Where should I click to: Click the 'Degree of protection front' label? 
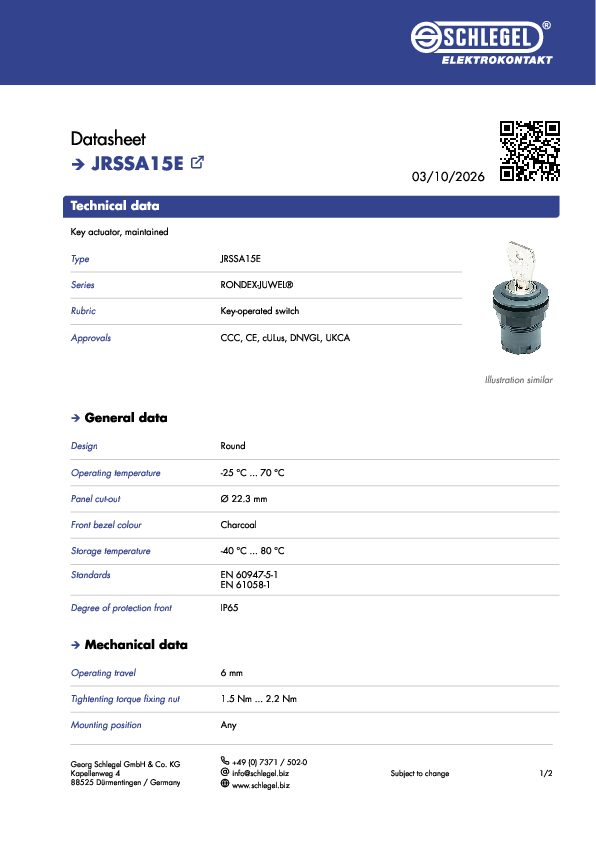coord(121,608)
